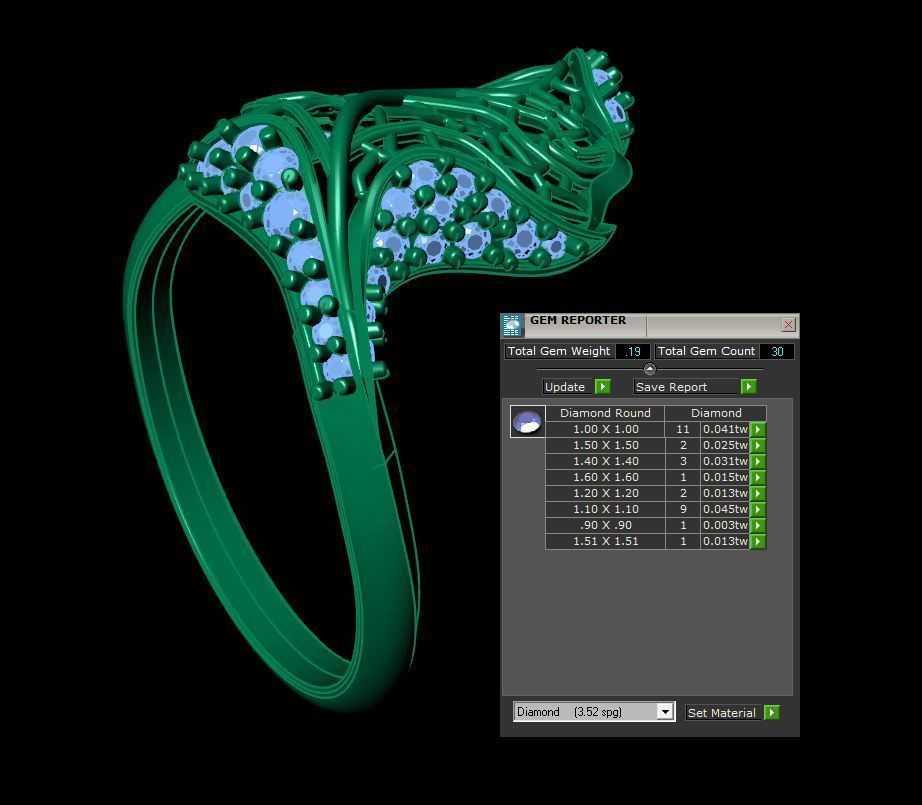
Task: Click the green Update arrow button
Action: click(x=603, y=386)
